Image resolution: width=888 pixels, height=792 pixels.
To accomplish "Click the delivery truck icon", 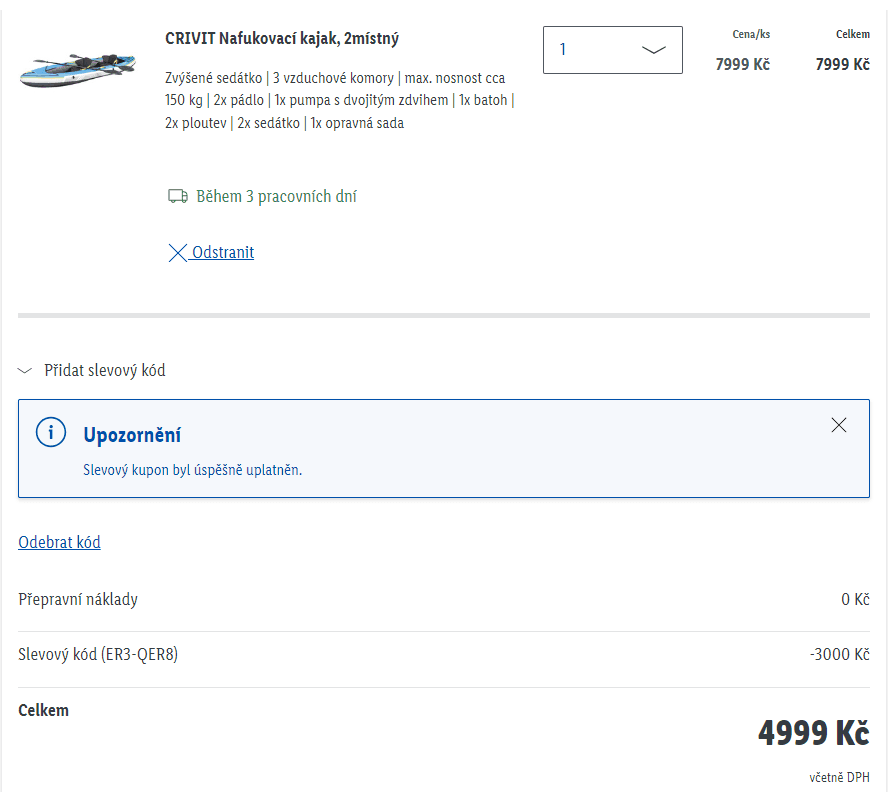I will point(178,197).
